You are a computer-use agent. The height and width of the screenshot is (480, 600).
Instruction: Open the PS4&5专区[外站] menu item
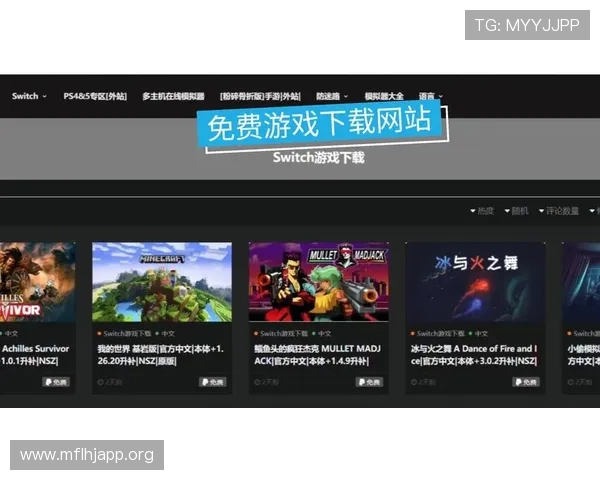tap(95, 96)
